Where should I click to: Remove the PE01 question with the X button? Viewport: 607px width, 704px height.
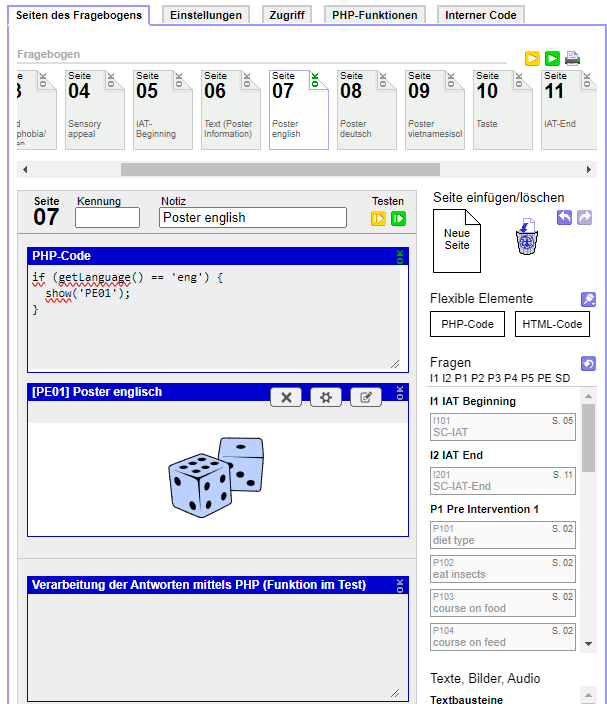(x=286, y=397)
